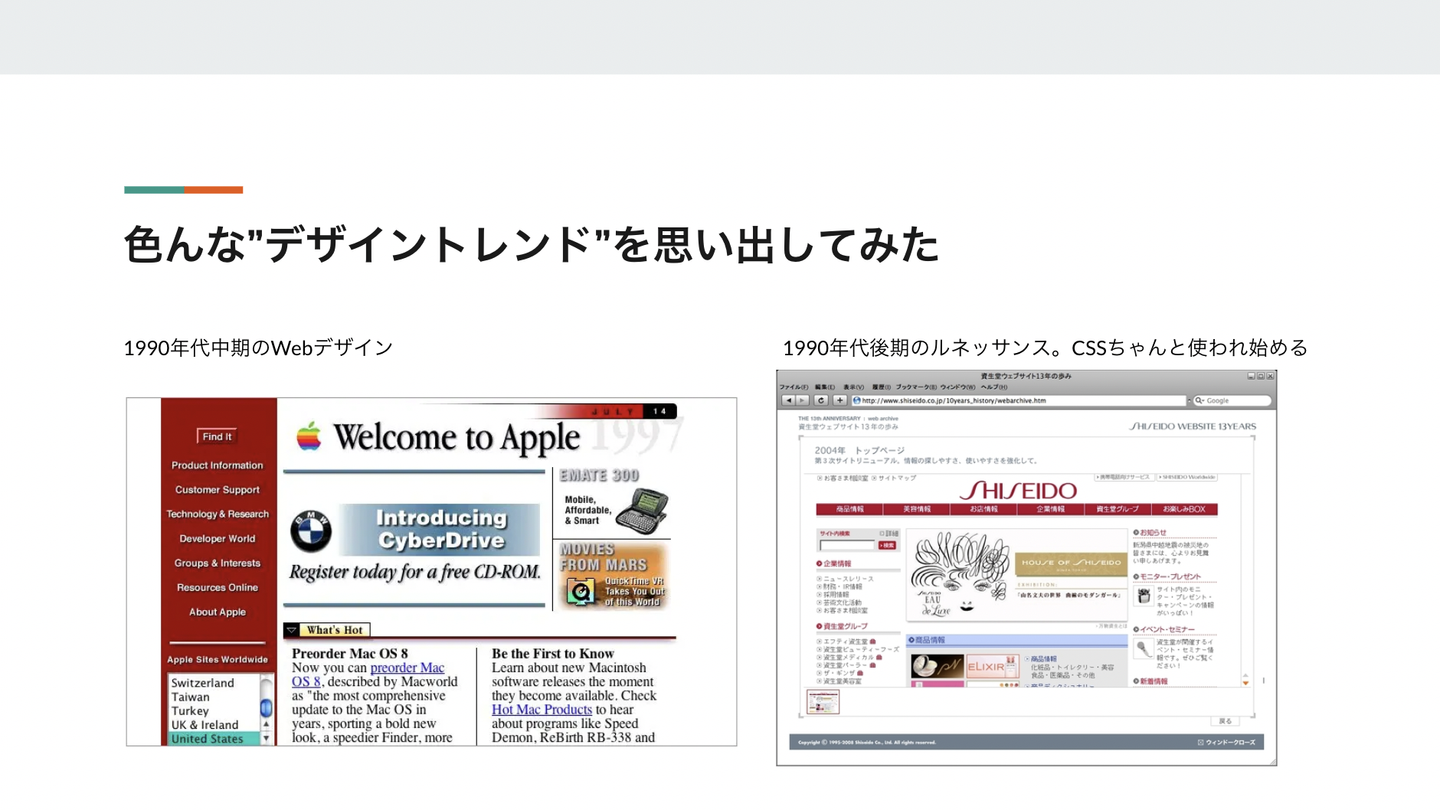Click the Find It button
Viewport: 1440px width, 810px height.
(x=217, y=436)
